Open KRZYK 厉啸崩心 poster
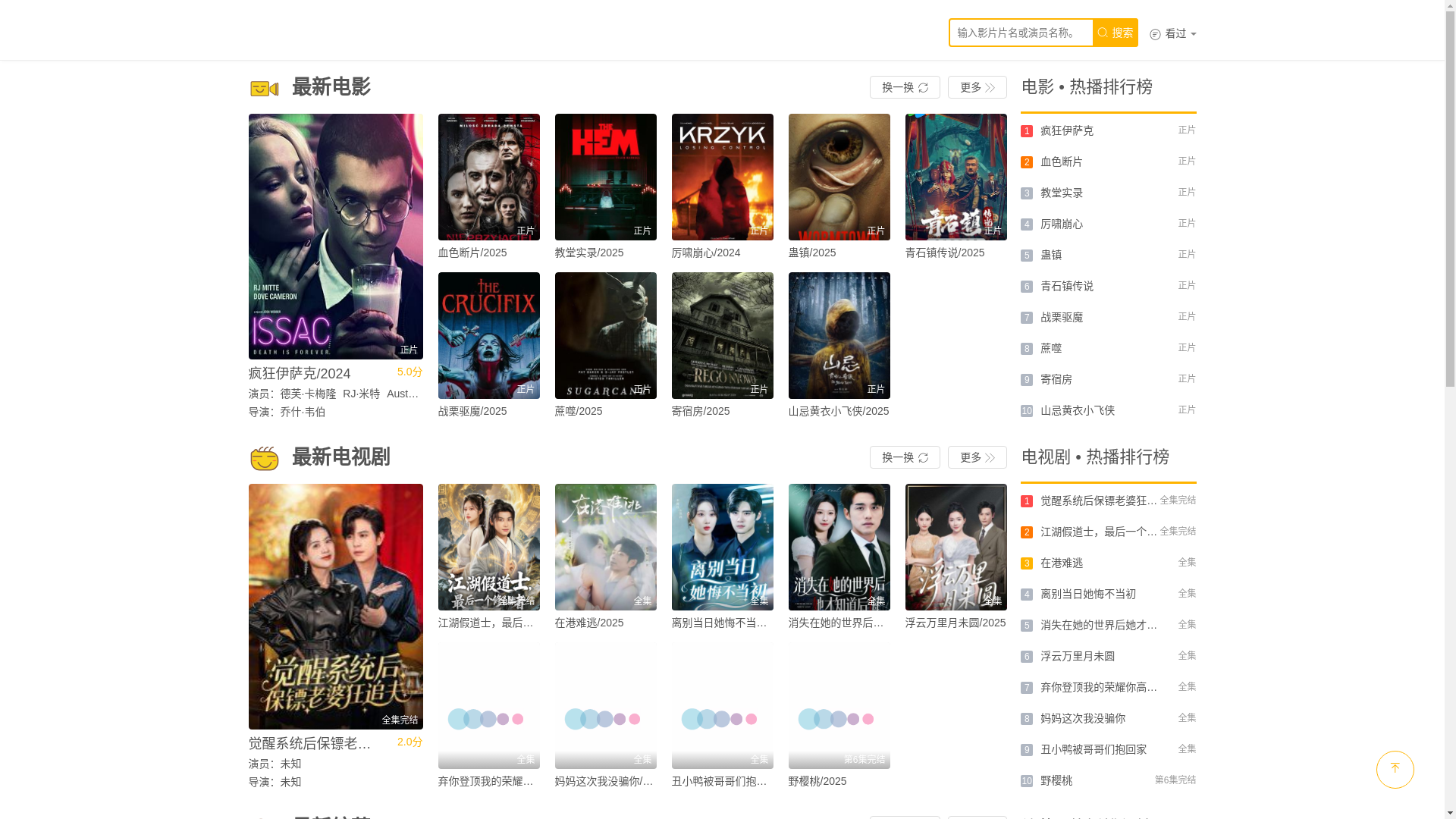Image resolution: width=1456 pixels, height=819 pixels. pos(723,177)
